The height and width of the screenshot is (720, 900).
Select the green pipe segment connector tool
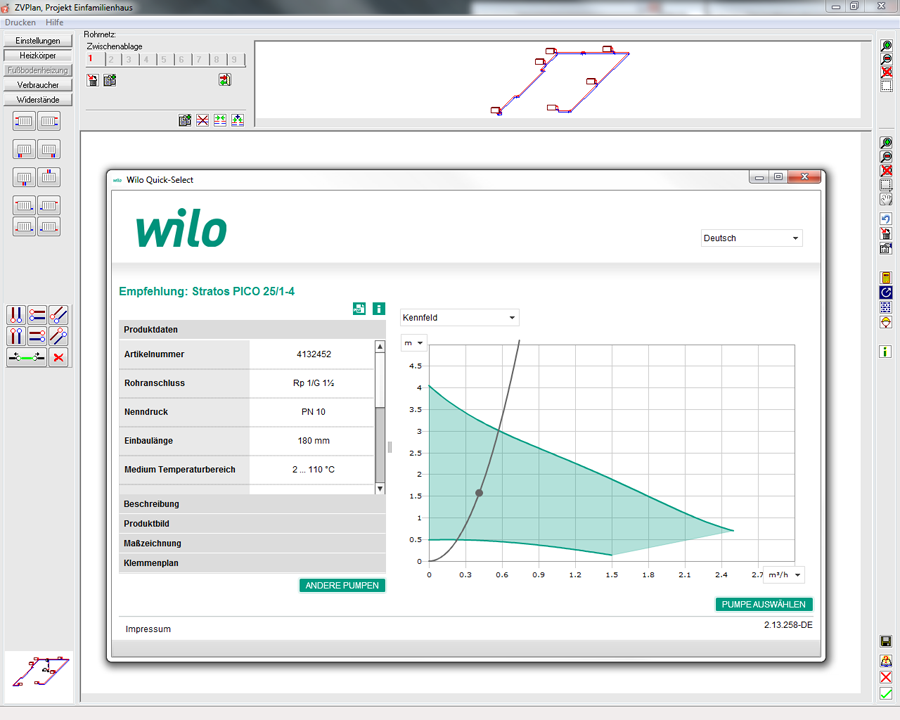click(26, 357)
